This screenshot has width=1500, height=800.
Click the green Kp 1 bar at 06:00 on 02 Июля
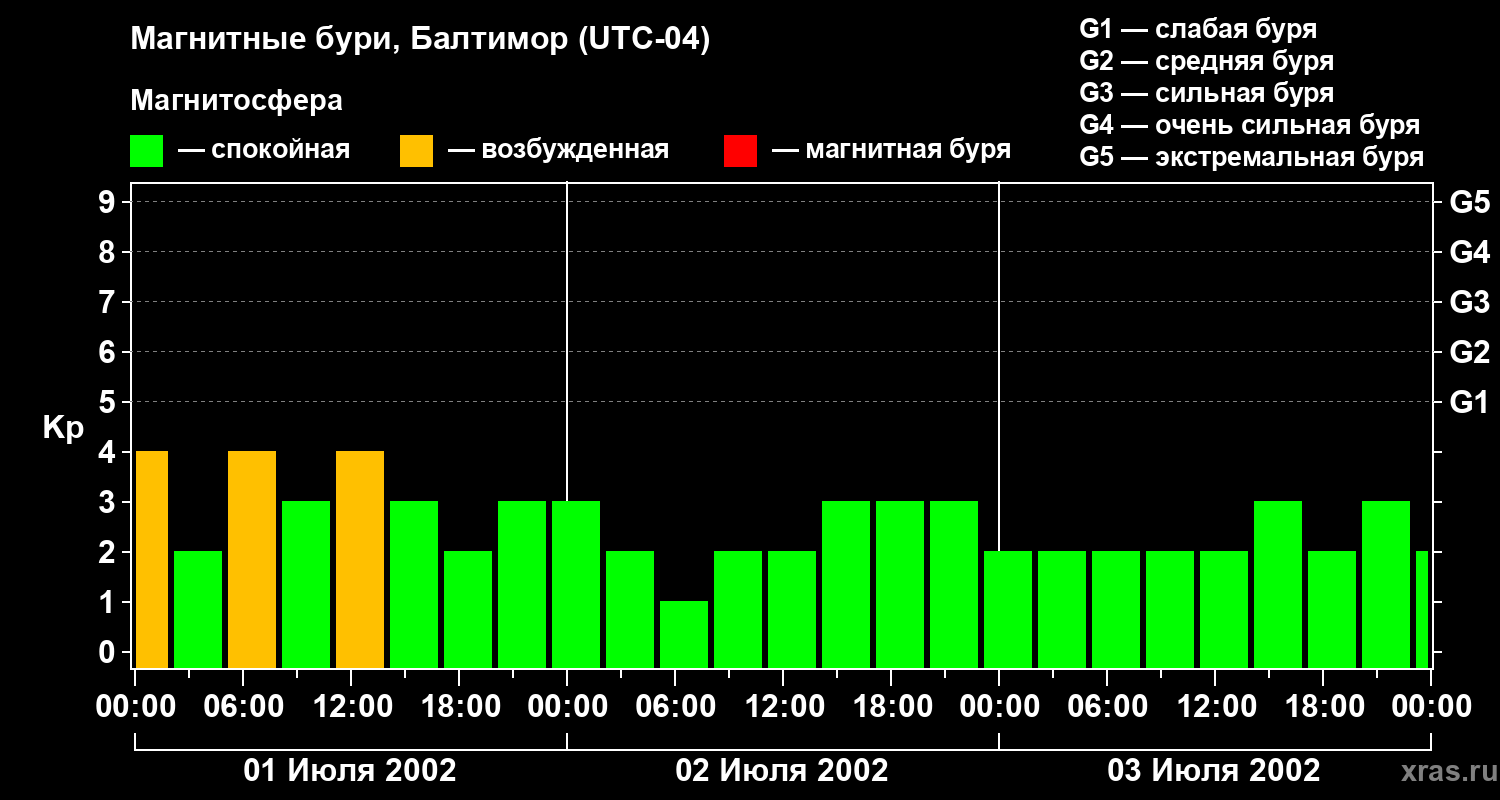684,634
